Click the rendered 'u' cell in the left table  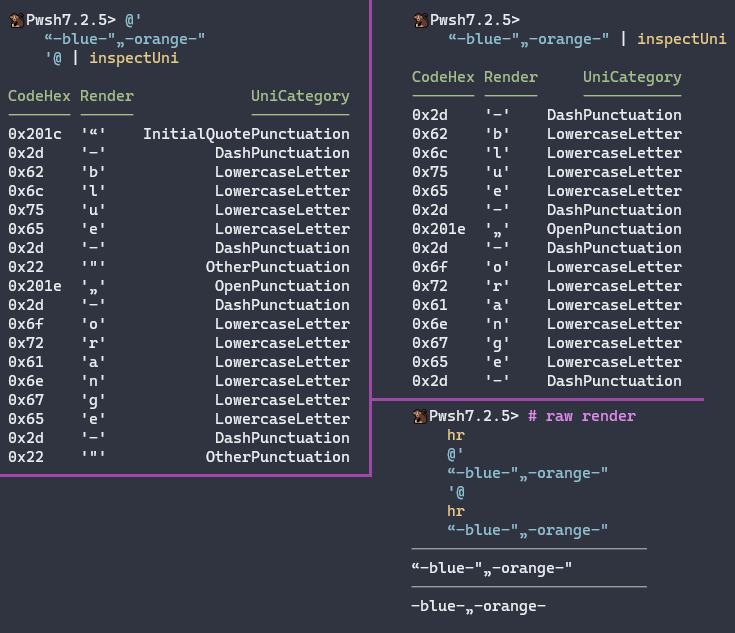click(93, 210)
